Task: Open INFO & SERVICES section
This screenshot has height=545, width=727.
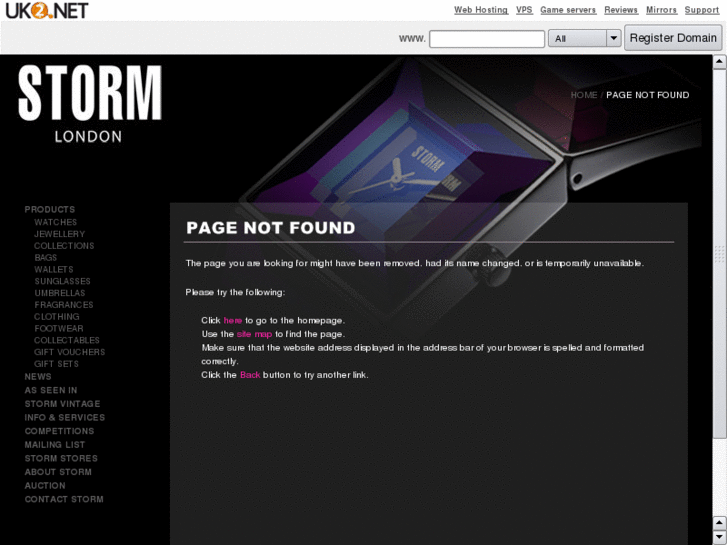Action: pos(65,417)
